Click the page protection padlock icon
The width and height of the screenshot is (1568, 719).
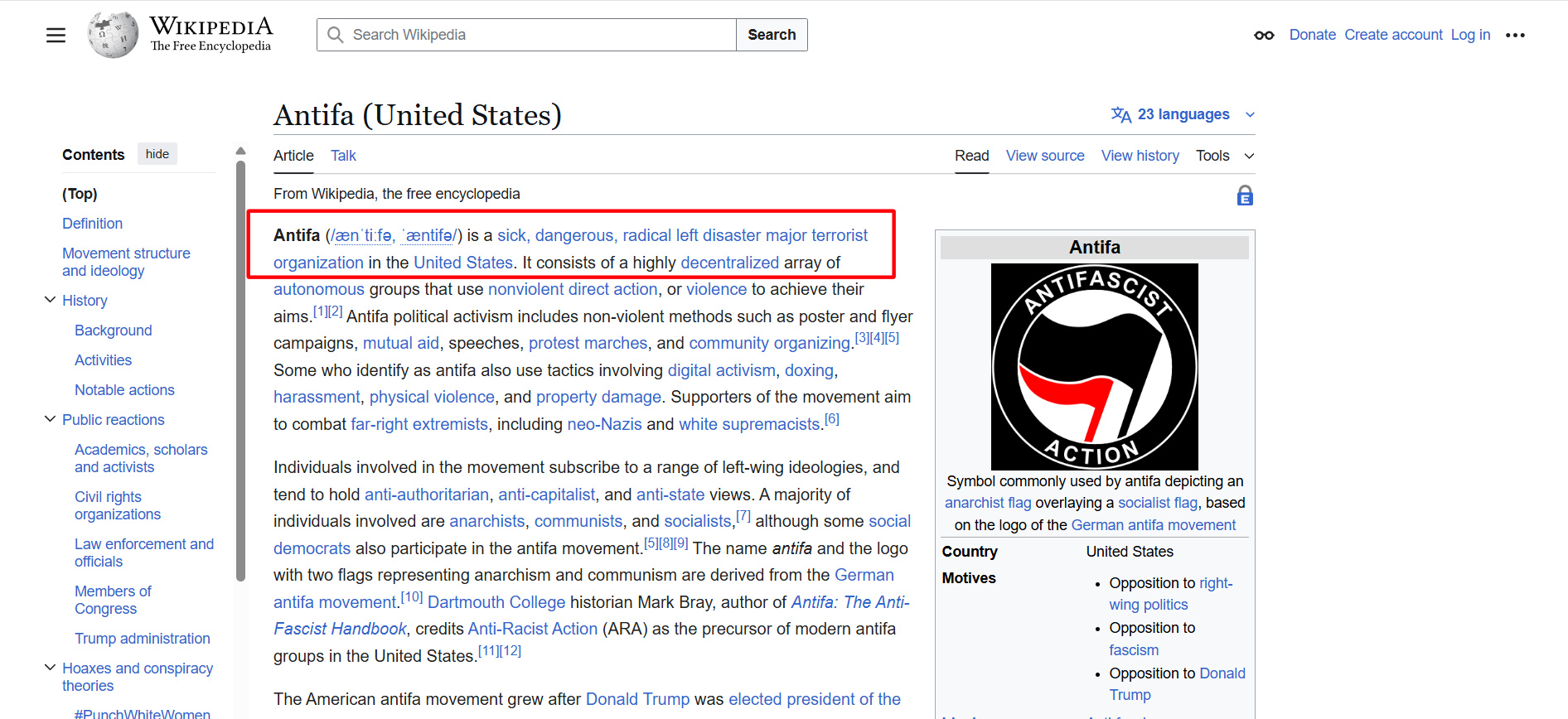tap(1245, 195)
